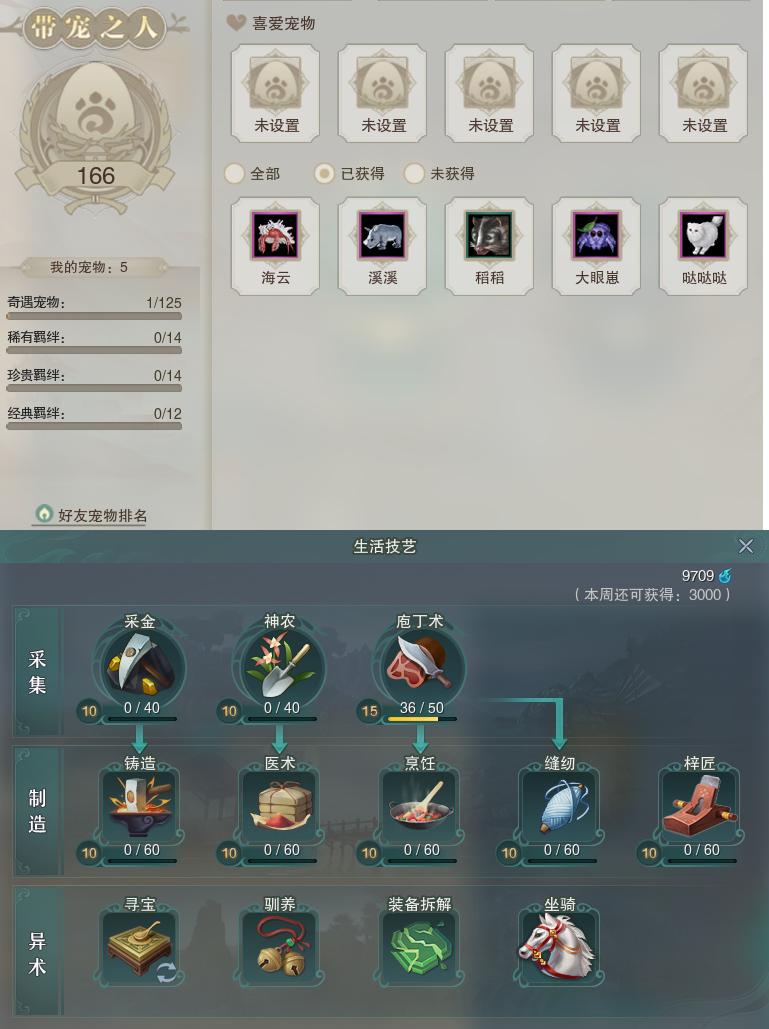Open the 驯养 taming bells icon

click(281, 947)
